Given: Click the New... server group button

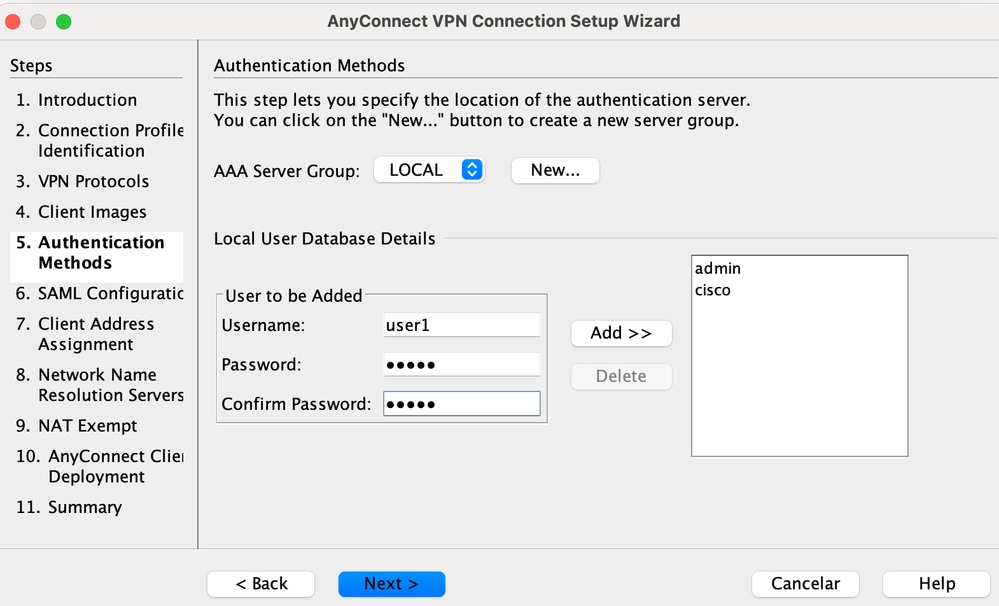Looking at the screenshot, I should click(555, 170).
